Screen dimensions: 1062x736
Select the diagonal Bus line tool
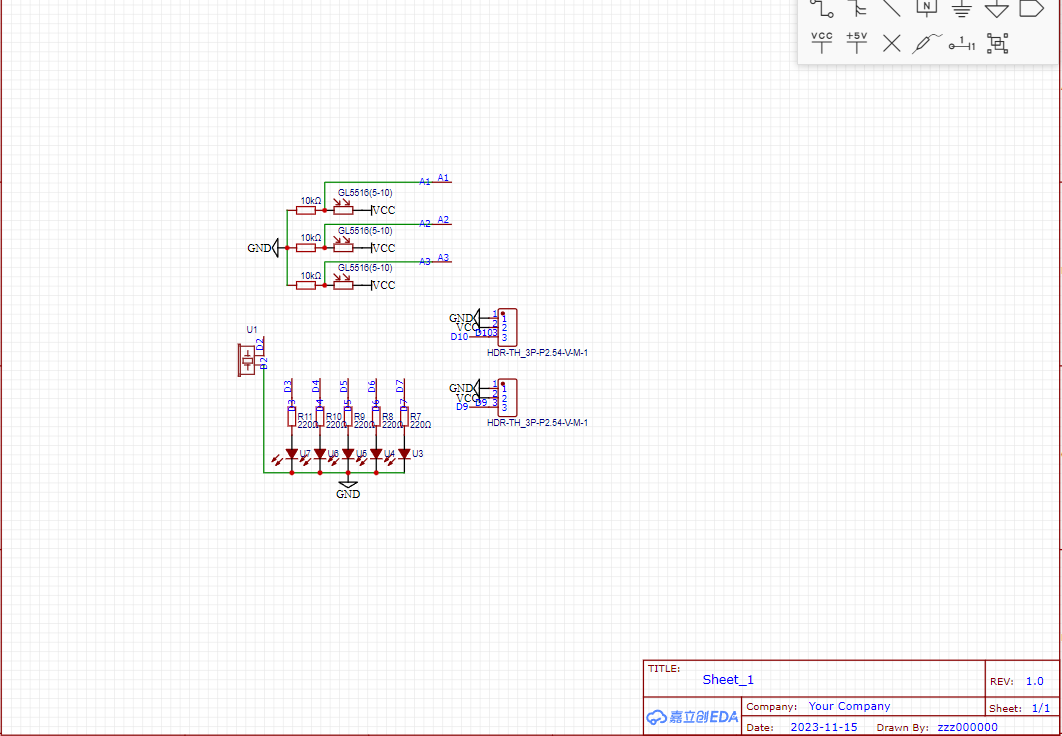(892, 7)
